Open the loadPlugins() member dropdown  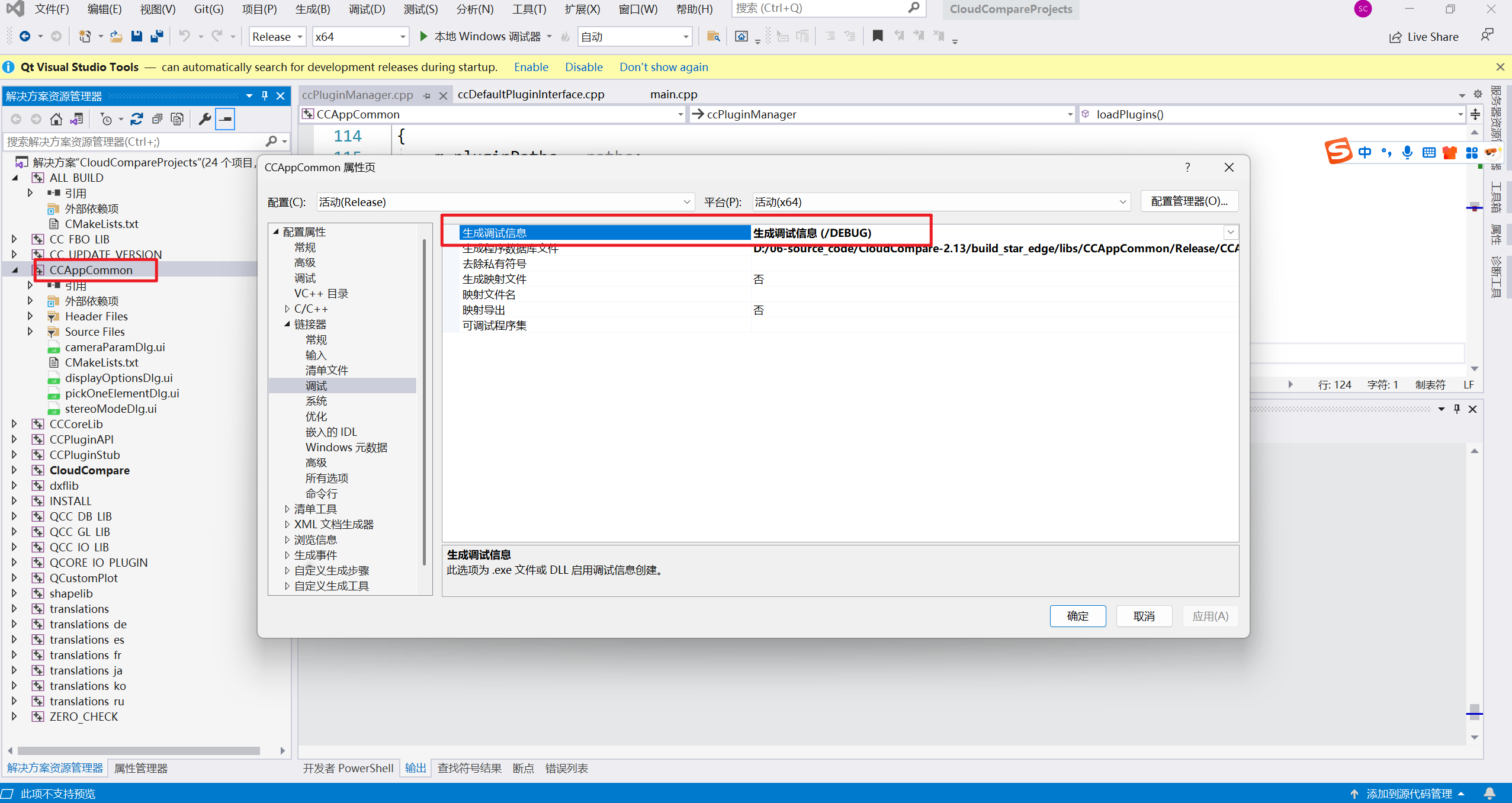1272,114
